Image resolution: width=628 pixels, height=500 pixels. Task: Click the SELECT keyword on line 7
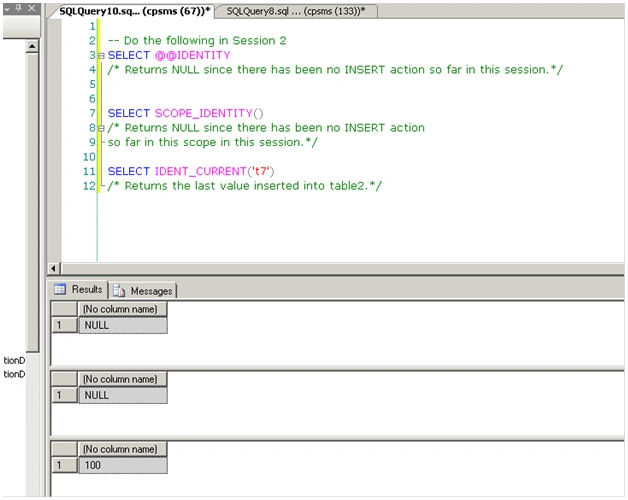click(129, 113)
